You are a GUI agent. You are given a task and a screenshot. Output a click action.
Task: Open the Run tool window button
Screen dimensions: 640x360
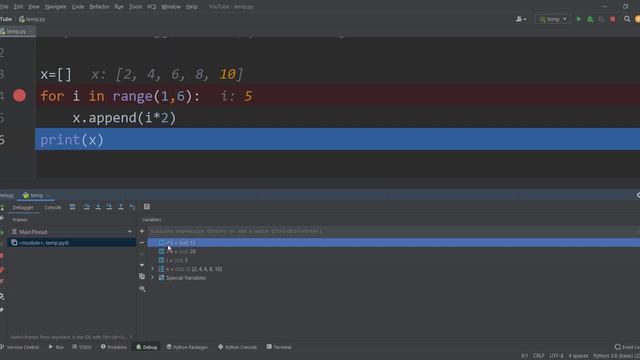[56, 347]
